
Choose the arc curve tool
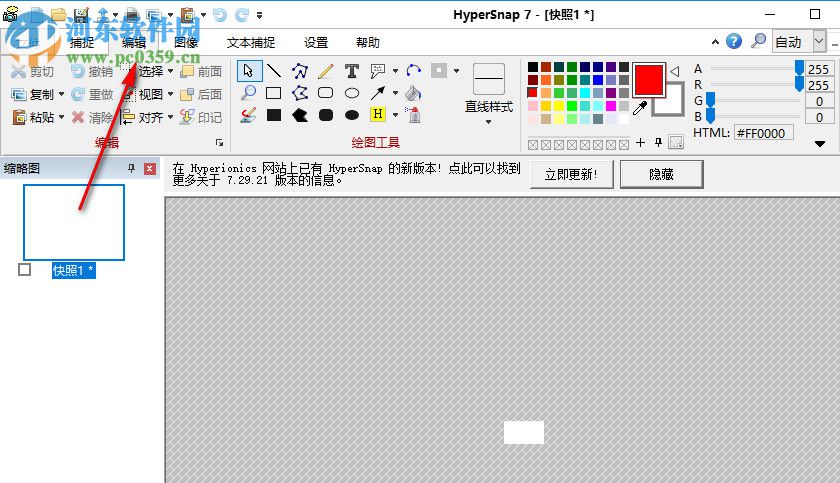pos(414,71)
